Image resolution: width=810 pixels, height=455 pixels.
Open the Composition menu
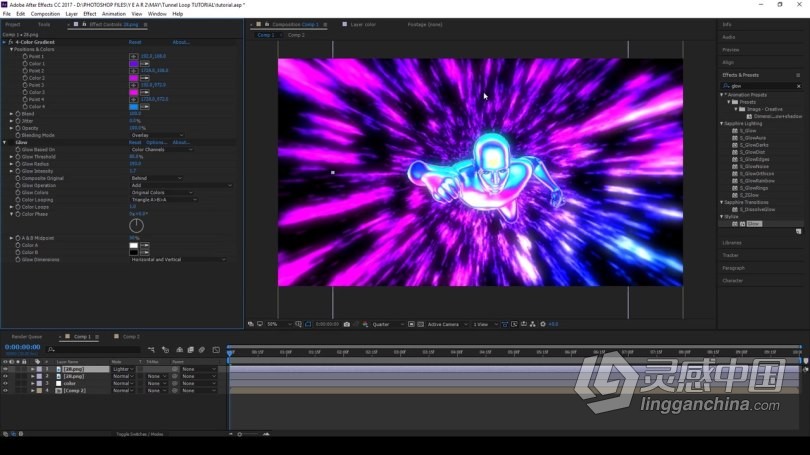45,14
